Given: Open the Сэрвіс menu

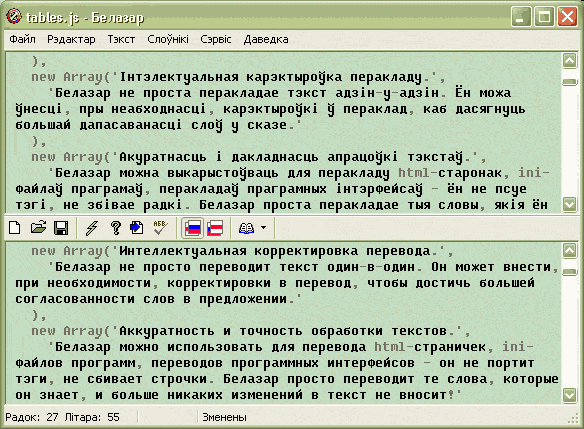Looking at the screenshot, I should tap(216, 39).
